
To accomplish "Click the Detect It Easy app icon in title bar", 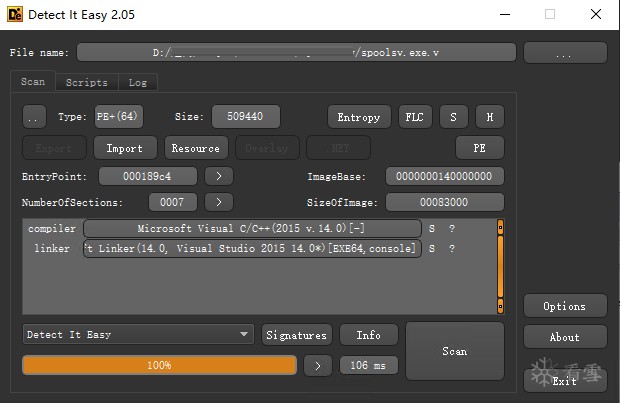I will tap(15, 15).
